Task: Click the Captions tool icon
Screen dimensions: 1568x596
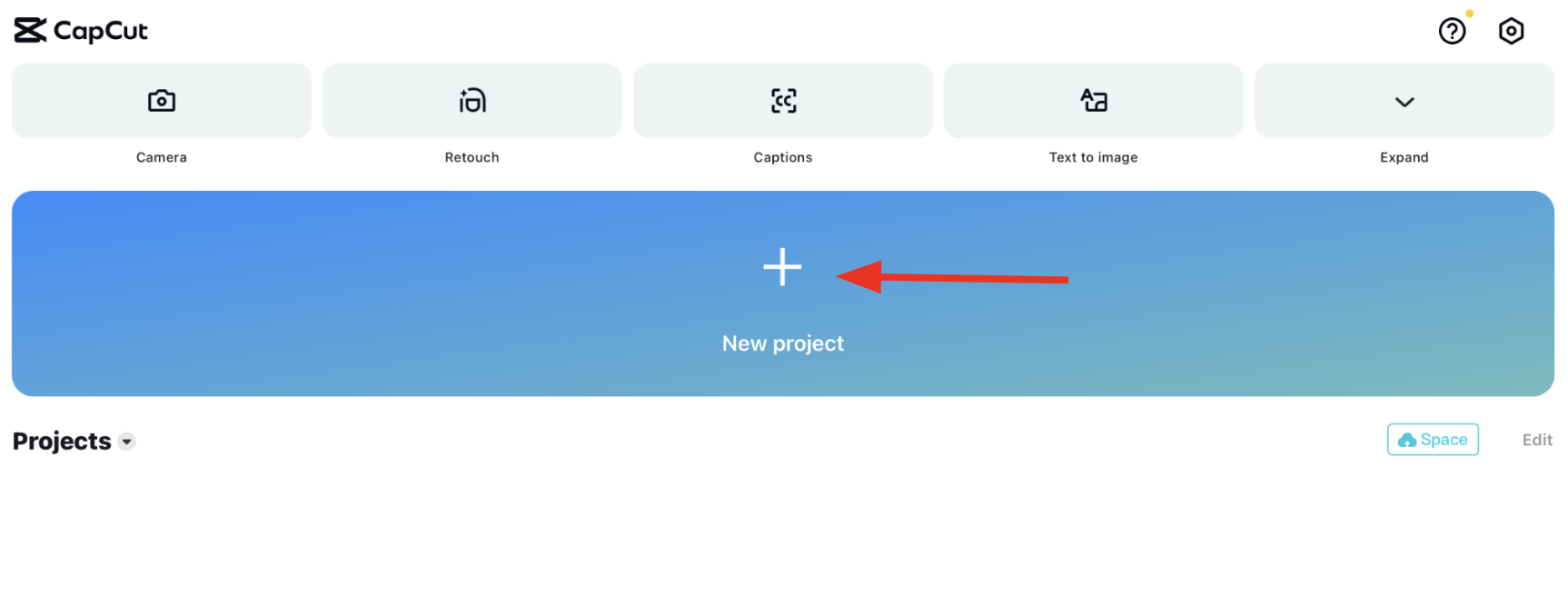Action: (782, 101)
